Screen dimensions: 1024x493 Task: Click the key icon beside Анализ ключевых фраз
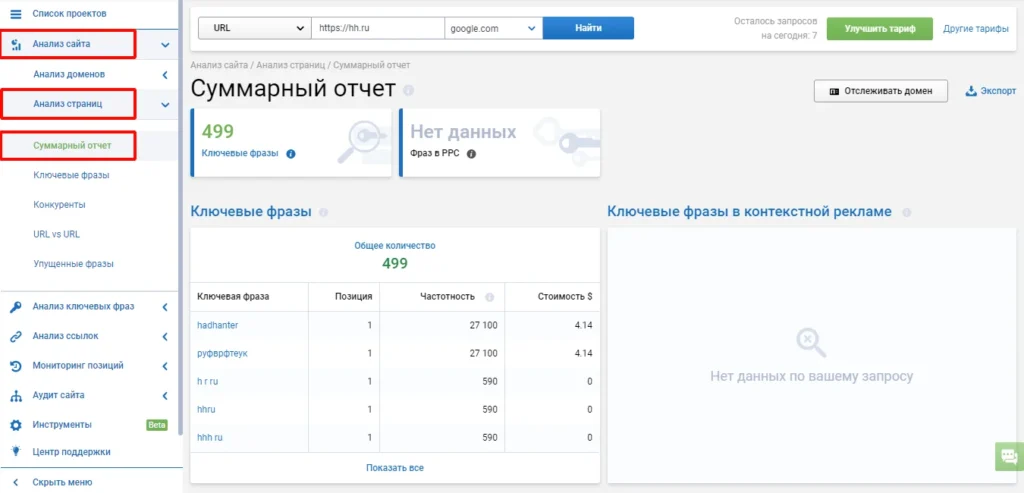pos(16,307)
